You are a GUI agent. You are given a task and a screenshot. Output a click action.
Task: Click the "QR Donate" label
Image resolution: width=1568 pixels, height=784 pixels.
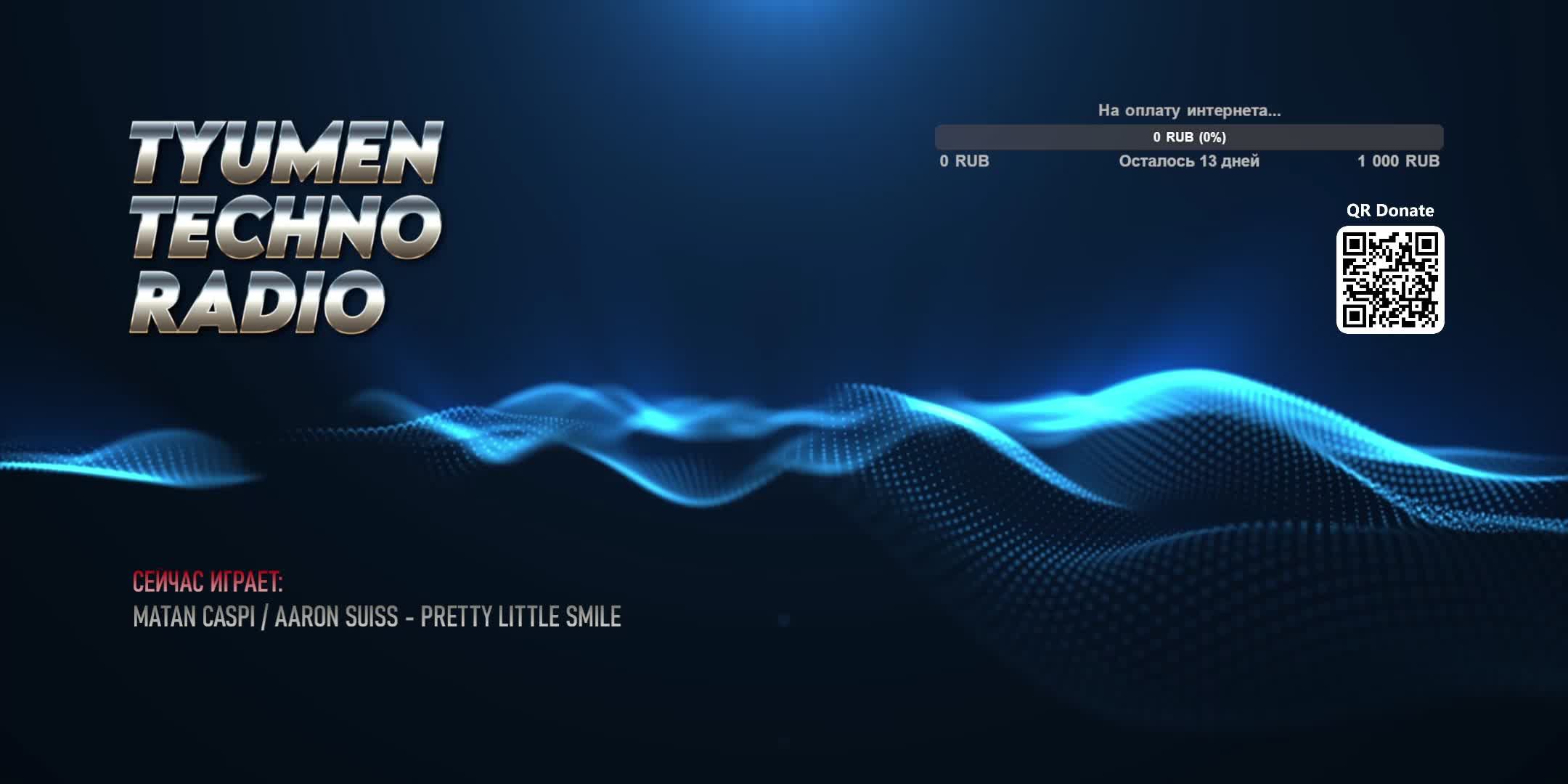(x=1389, y=211)
